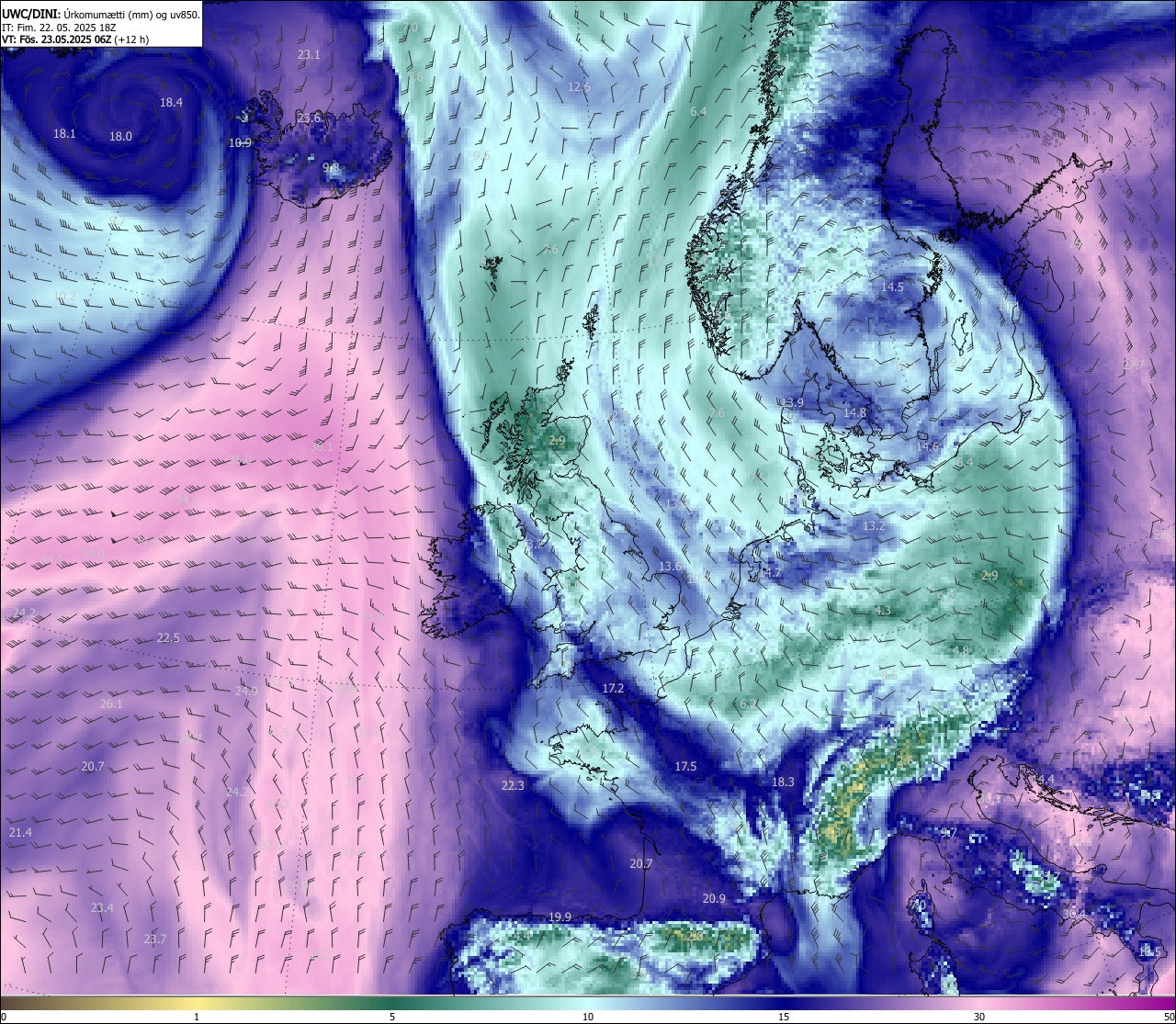Viewport: 1176px width, 1024px height.
Task: Click the 10 tick label on the colour scale
Action: [x=588, y=1017]
